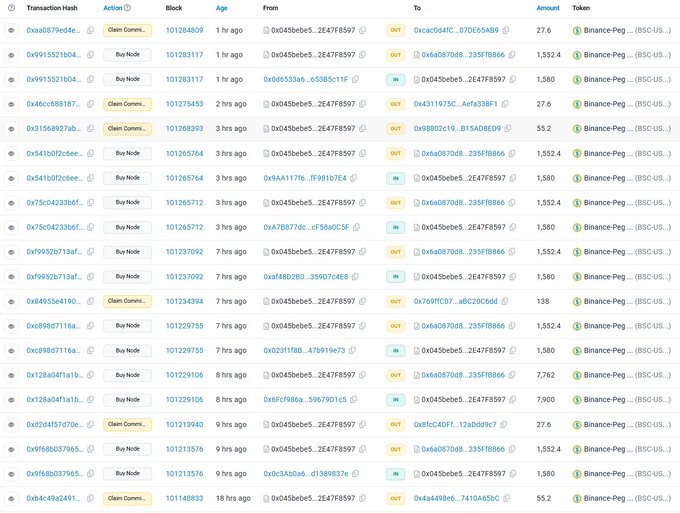
Task: Toggle quick view eye for 0x84955e4190
Action: [x=11, y=301]
